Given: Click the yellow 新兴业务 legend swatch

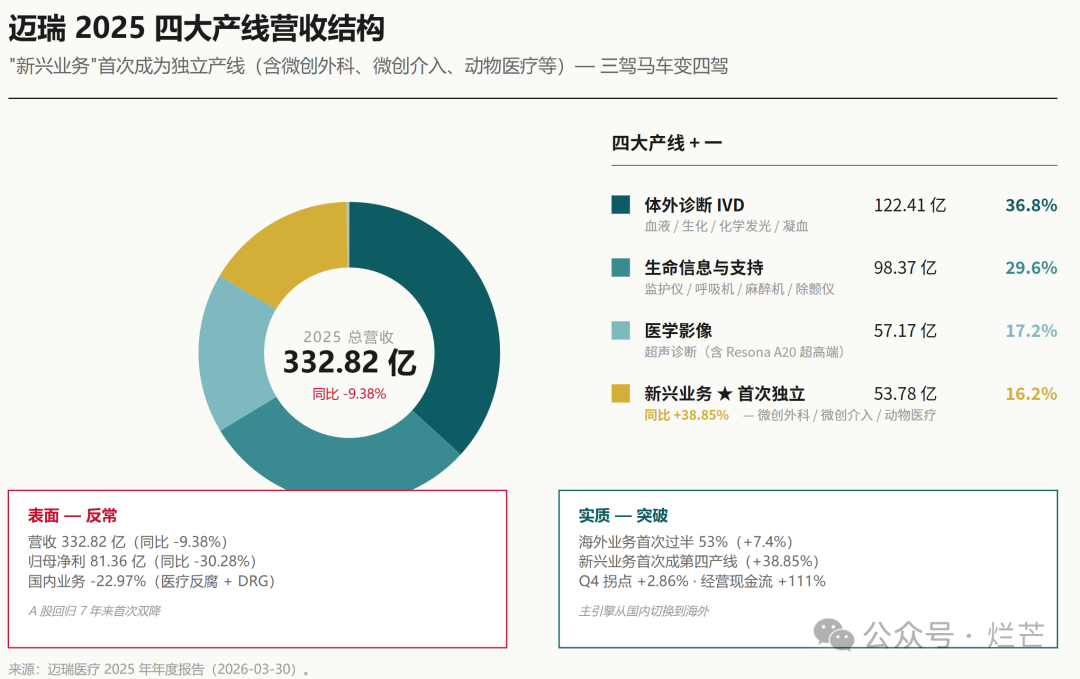Looking at the screenshot, I should (621, 393).
